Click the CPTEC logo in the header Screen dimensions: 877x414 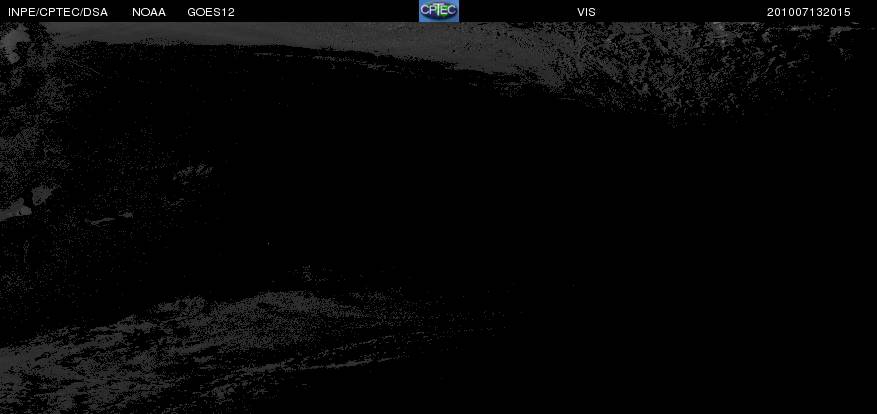[439, 11]
